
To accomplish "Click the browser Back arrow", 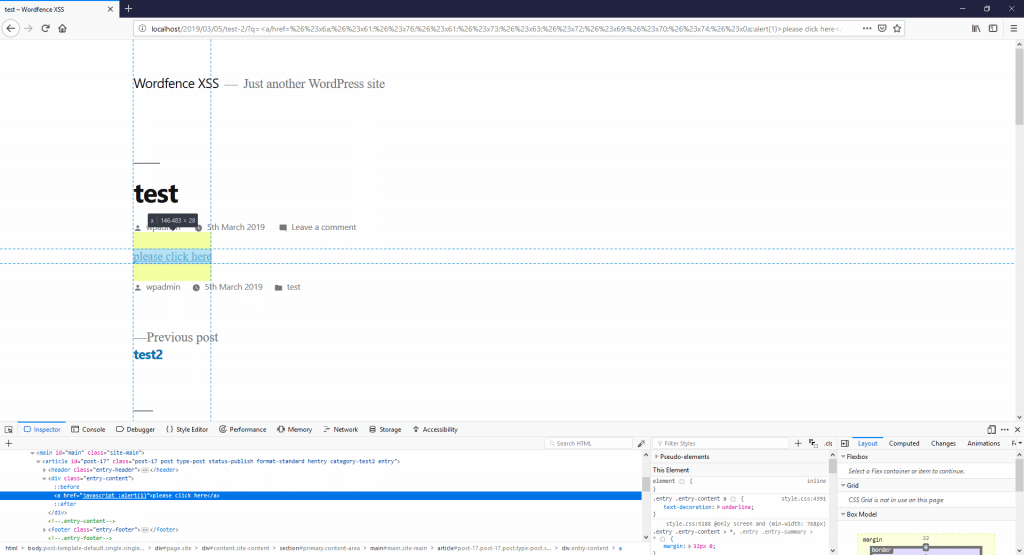I will click(10, 29).
